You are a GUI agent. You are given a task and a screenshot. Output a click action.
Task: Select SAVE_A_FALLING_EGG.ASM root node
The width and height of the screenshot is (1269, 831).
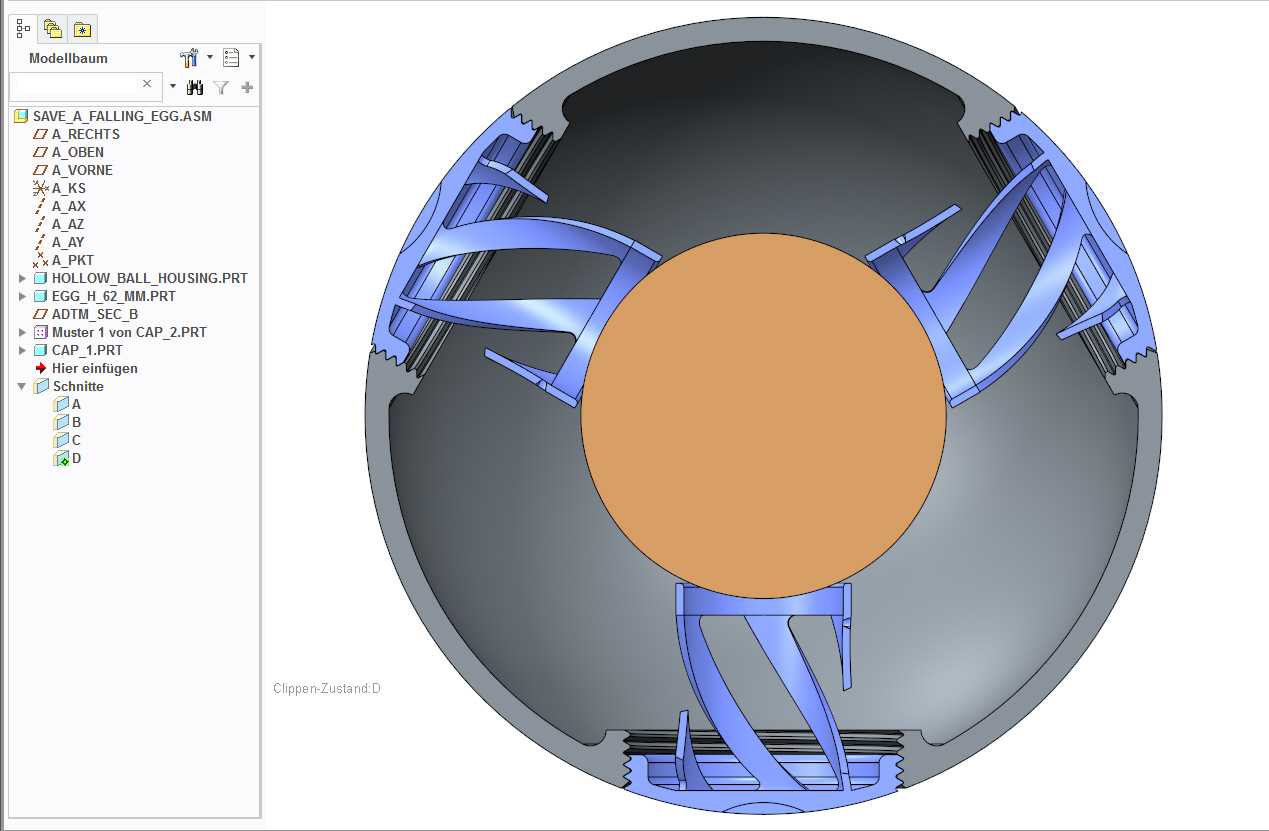point(122,116)
